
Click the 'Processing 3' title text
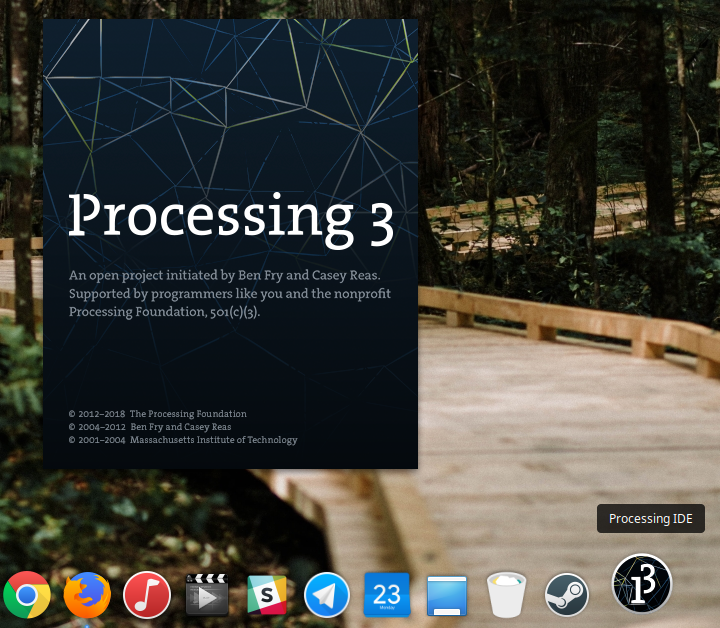(231, 219)
